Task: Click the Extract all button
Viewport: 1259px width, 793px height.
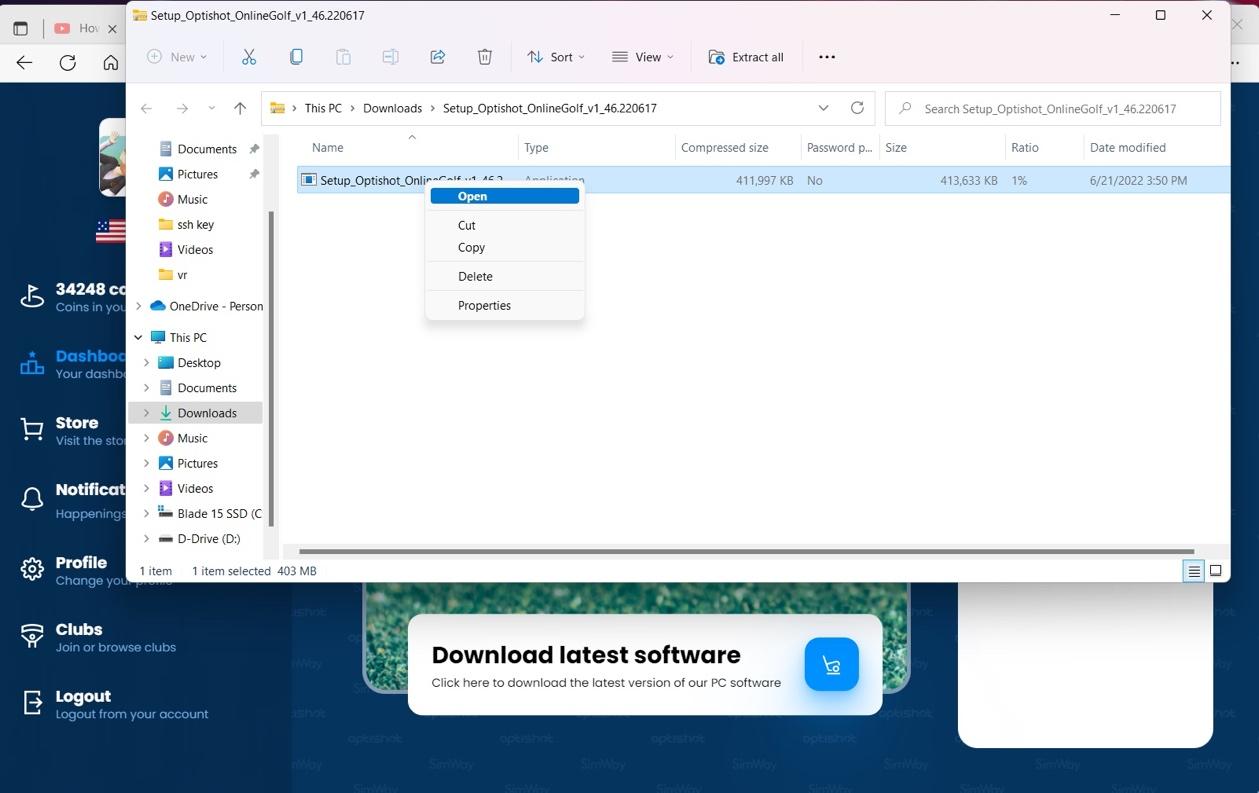Action: tap(746, 57)
